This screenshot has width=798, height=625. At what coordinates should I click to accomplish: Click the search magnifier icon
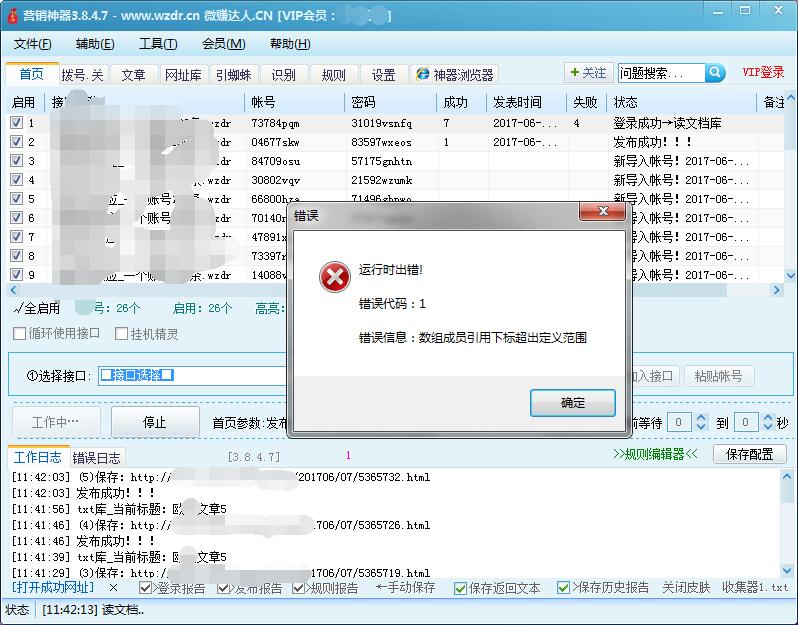tap(715, 73)
